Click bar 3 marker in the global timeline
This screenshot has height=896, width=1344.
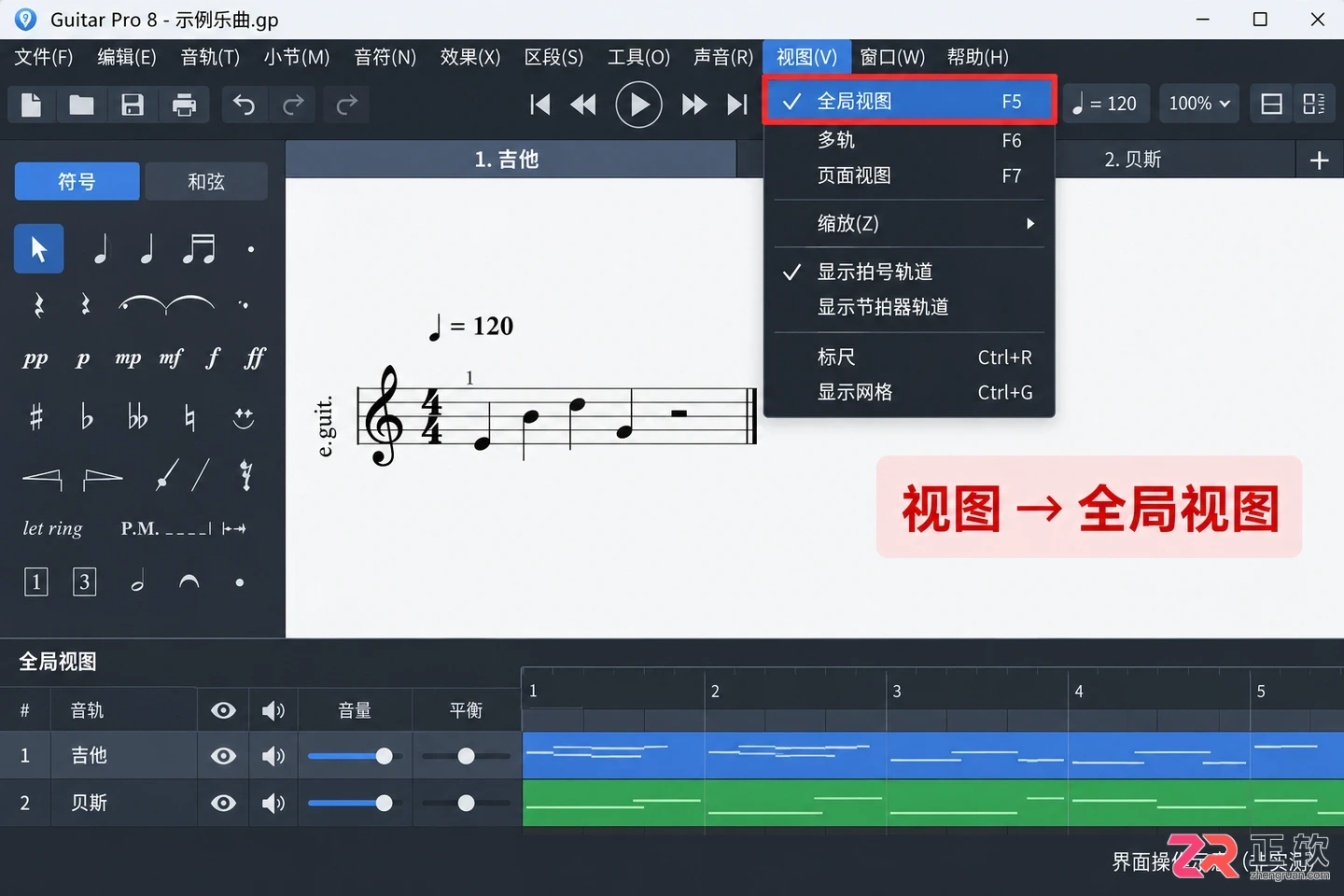(897, 692)
